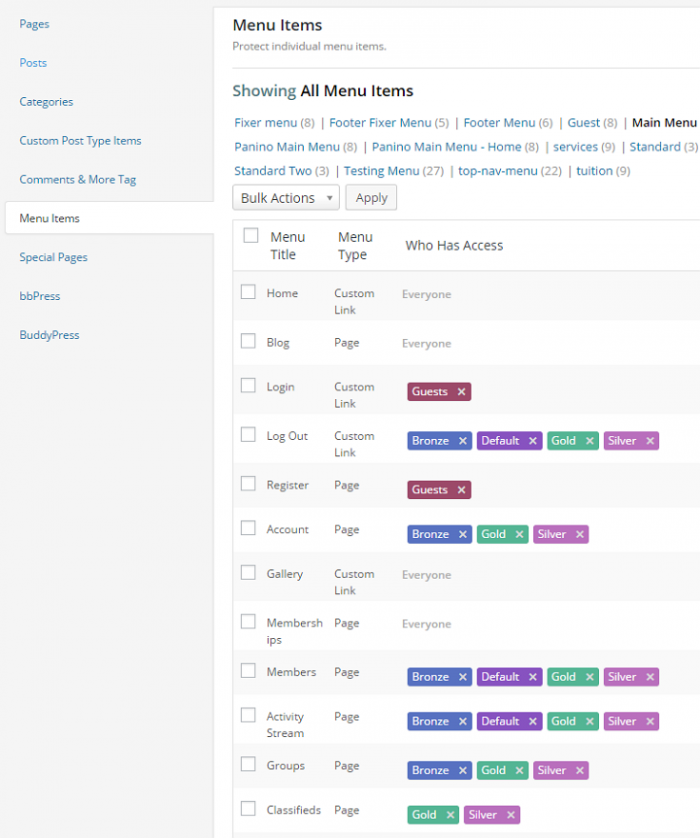The height and width of the screenshot is (838, 700).
Task: Filter by Testing Menu
Action: coord(382,171)
